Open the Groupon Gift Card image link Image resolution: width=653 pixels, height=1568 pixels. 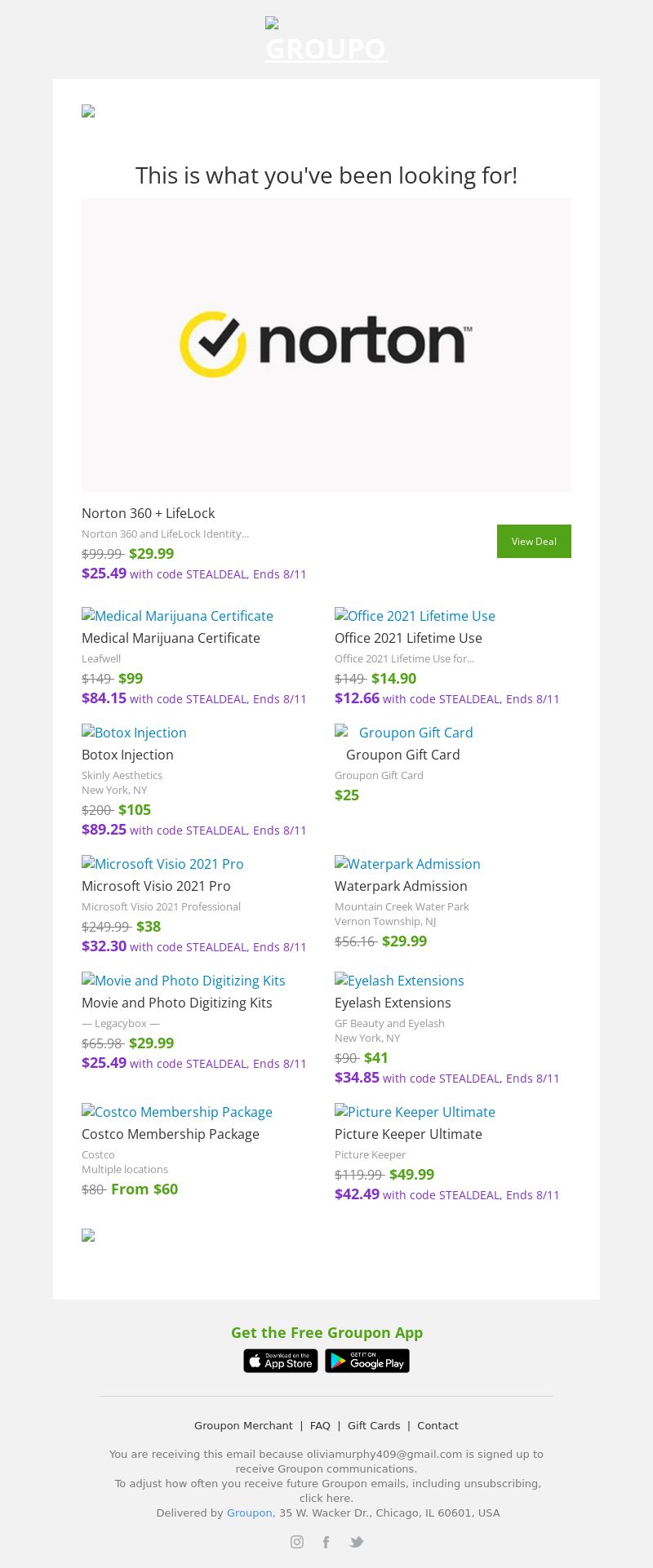(404, 733)
